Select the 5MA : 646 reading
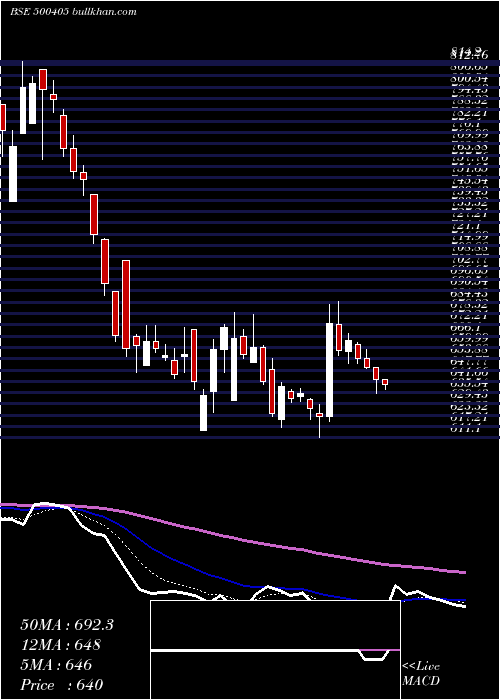The image size is (500, 700). (x=56, y=665)
